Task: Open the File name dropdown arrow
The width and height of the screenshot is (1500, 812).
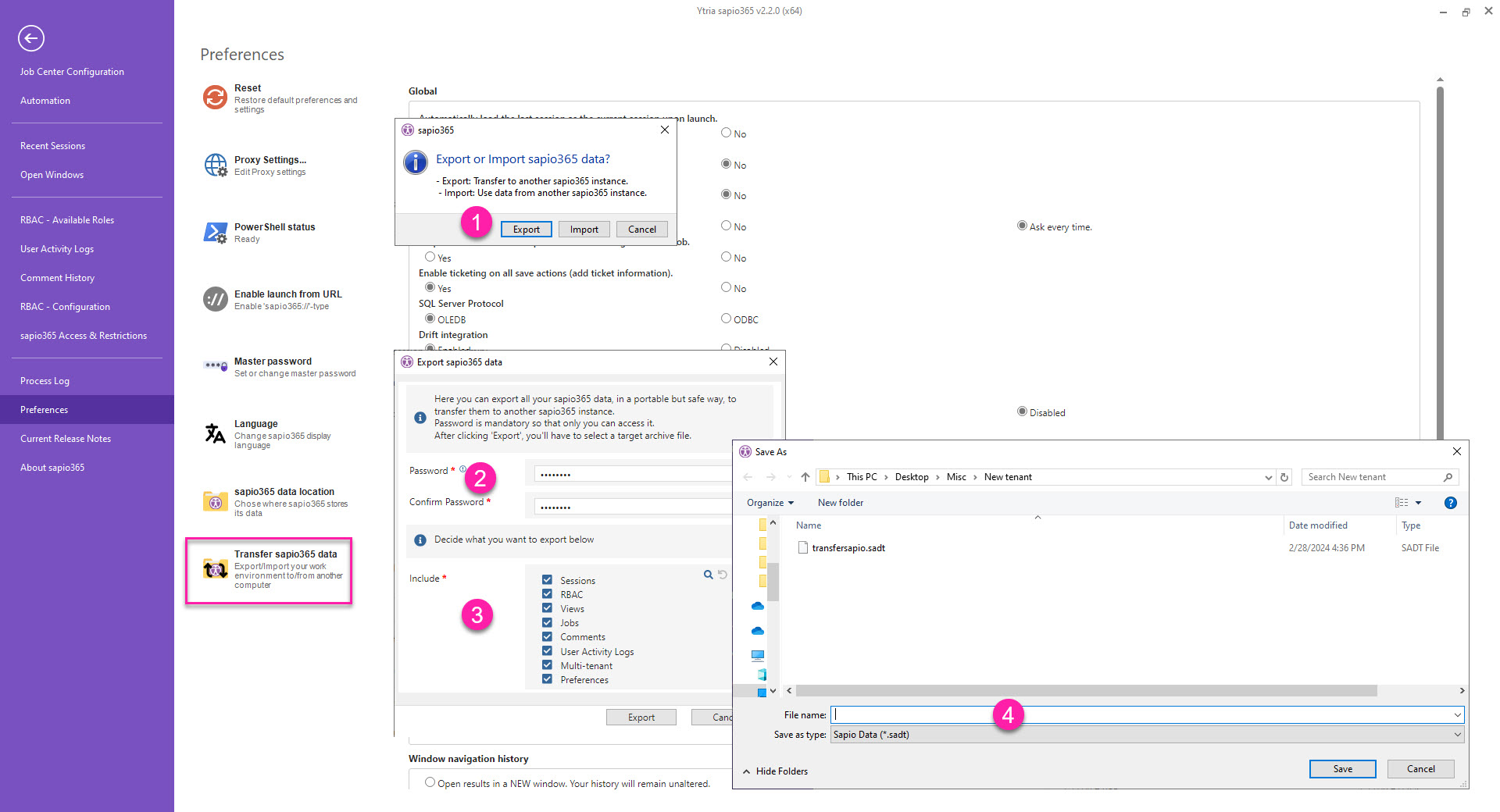Action: pyautogui.click(x=1457, y=715)
